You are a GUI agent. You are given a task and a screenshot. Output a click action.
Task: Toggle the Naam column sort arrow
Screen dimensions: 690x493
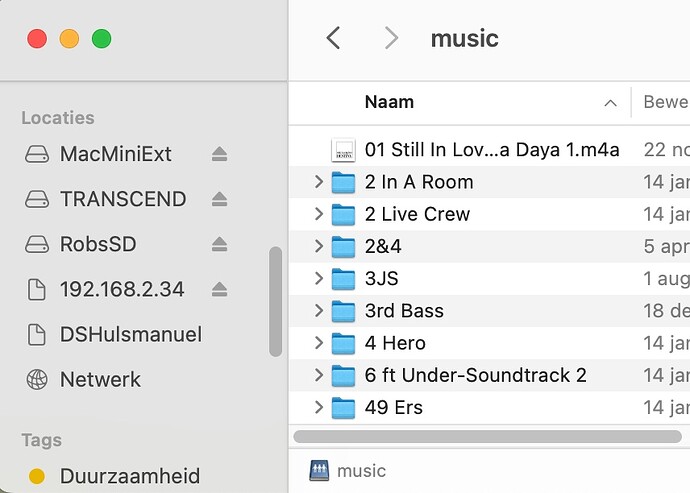click(610, 103)
